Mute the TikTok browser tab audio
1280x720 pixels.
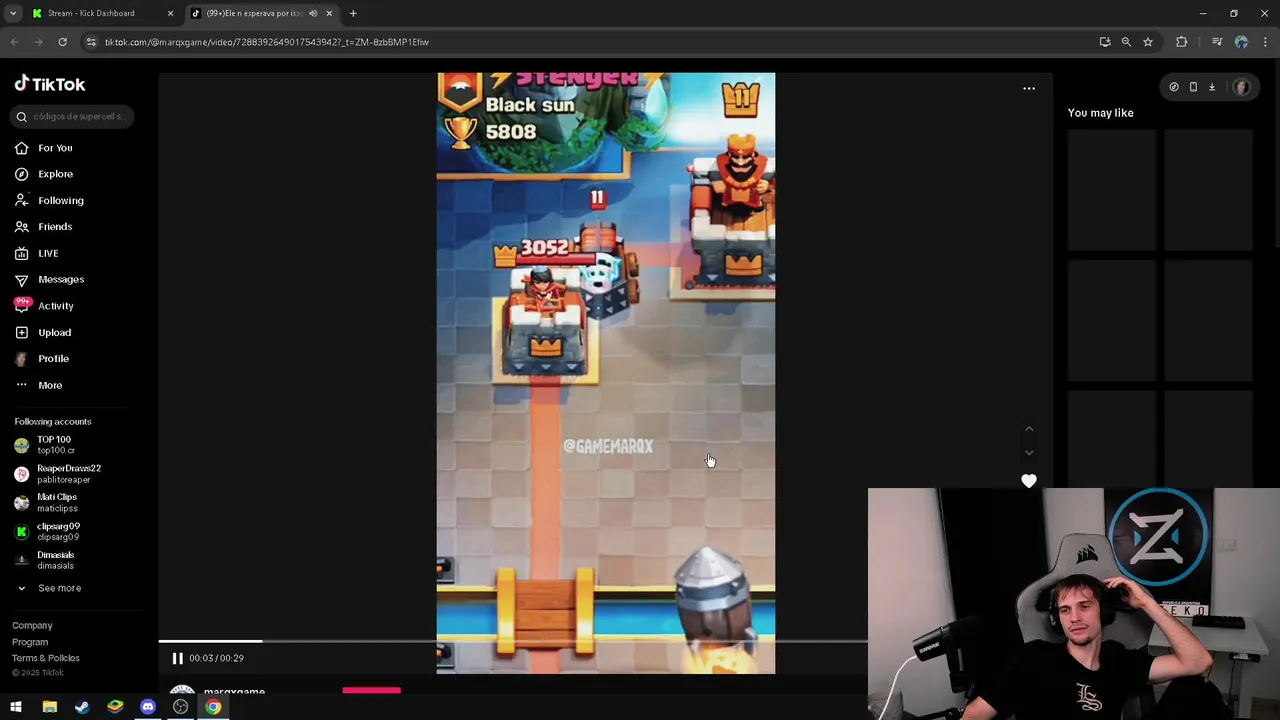coord(313,13)
